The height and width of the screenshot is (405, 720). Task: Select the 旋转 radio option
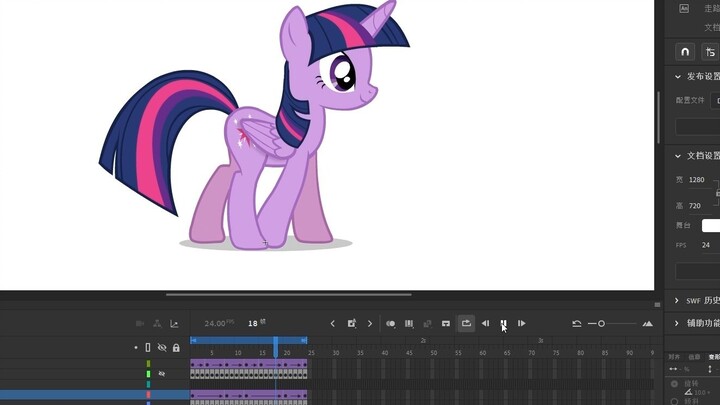pyautogui.click(x=675, y=384)
